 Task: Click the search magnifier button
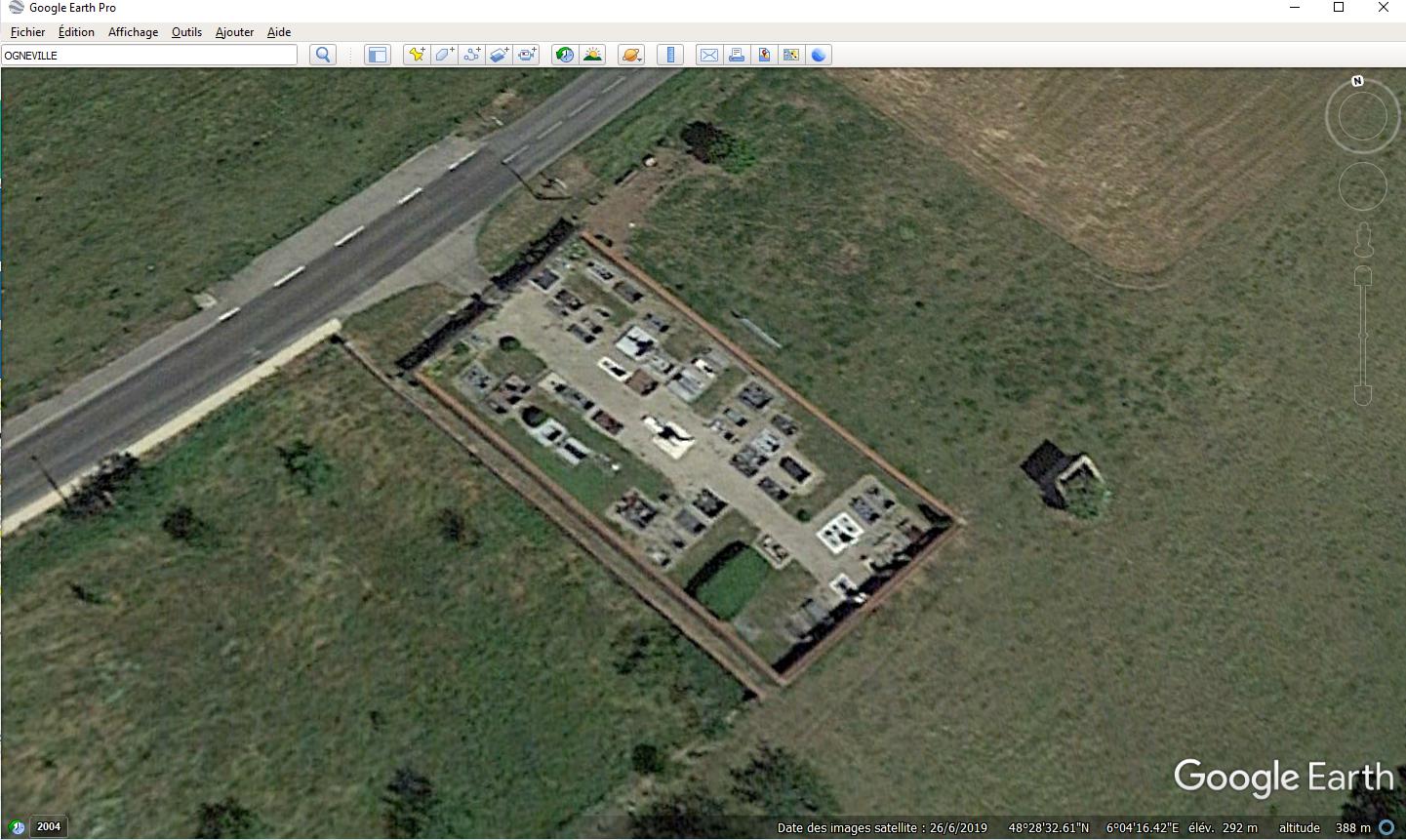pyautogui.click(x=323, y=55)
